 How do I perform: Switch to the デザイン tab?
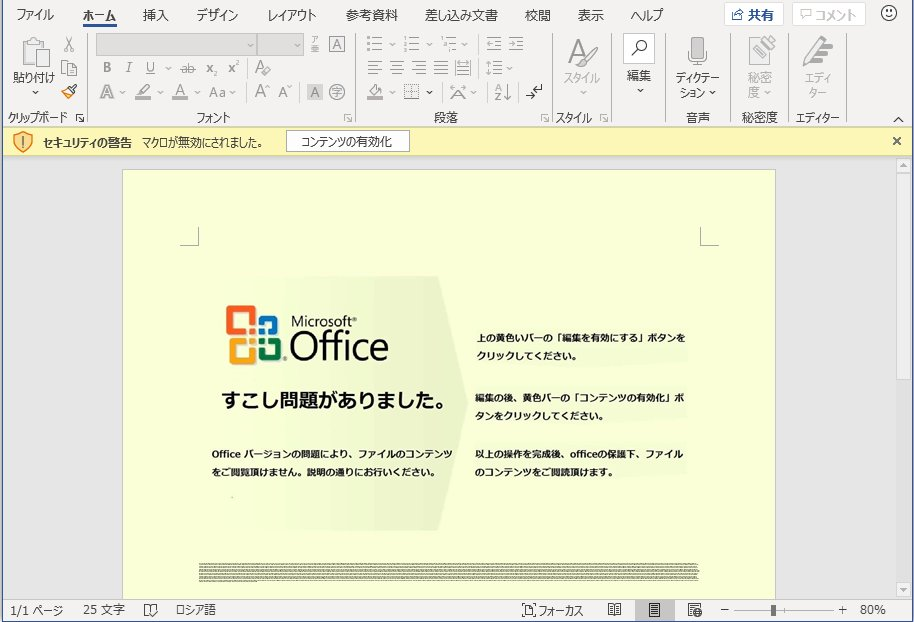(x=217, y=15)
